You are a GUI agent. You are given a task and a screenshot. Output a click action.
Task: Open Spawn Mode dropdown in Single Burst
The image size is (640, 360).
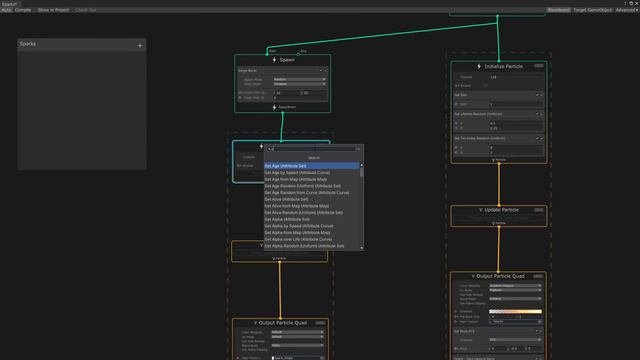pos(300,80)
